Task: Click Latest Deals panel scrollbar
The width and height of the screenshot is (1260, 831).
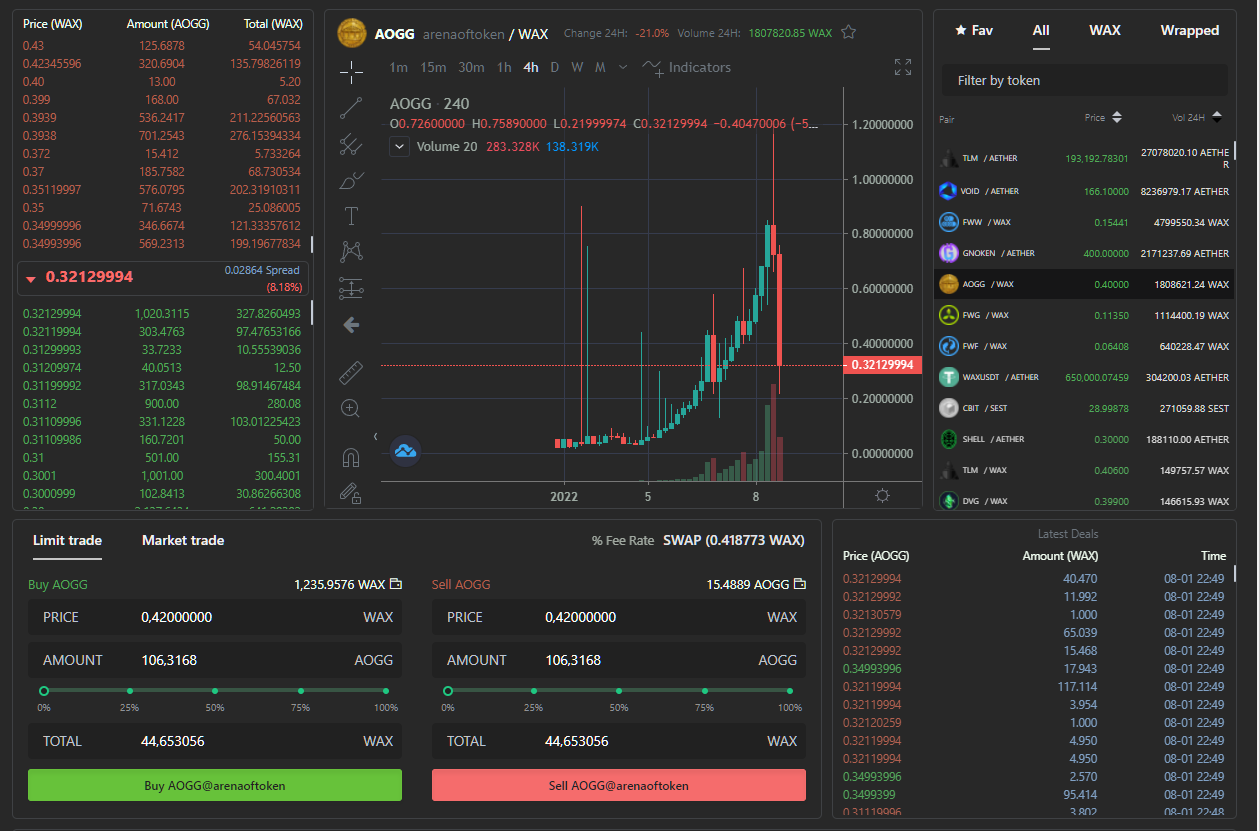Action: click(x=1234, y=573)
